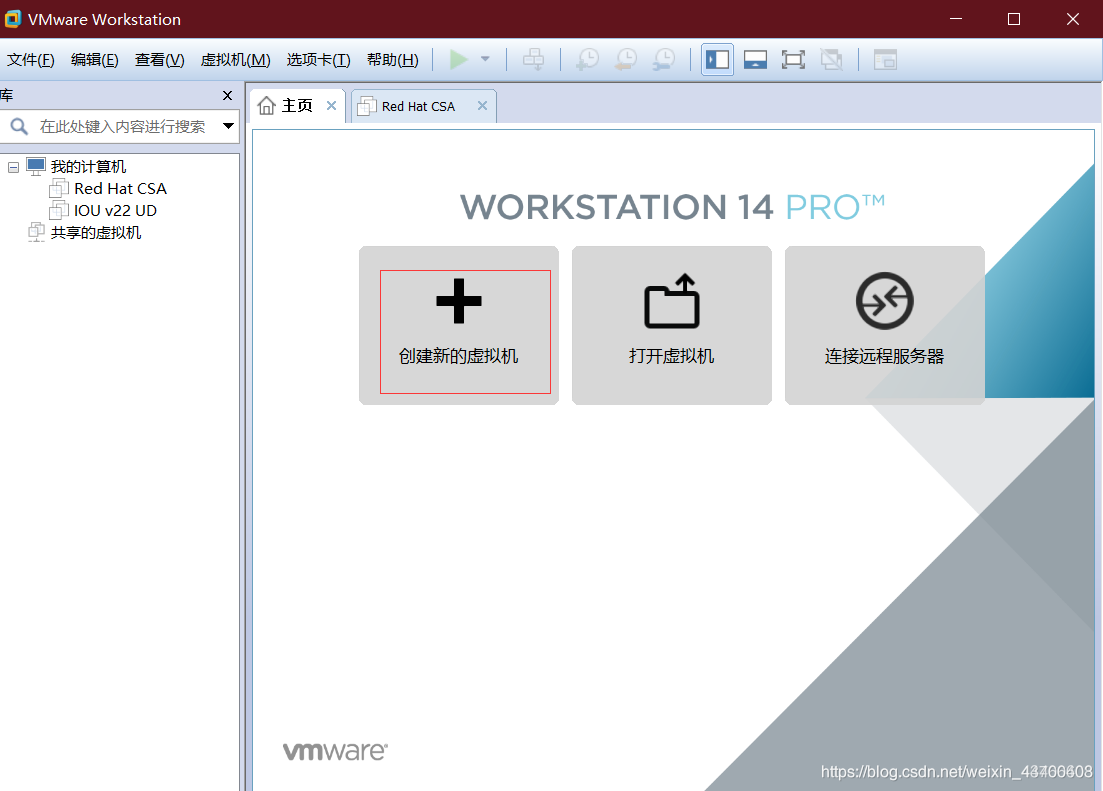
Task: Click the Unity mode toolbar icon
Action: click(831, 60)
